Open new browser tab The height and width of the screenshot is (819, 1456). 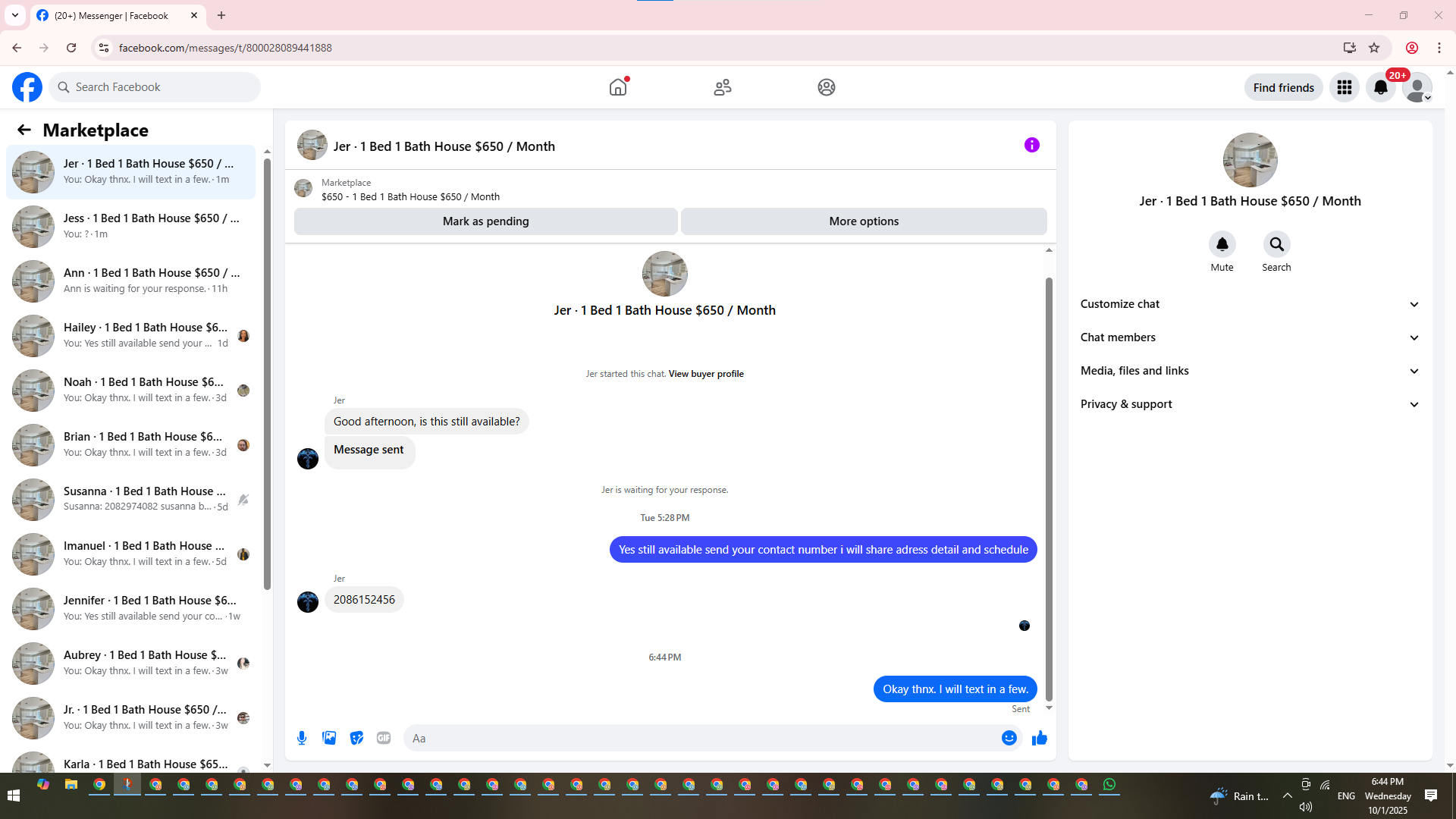pyautogui.click(x=221, y=15)
